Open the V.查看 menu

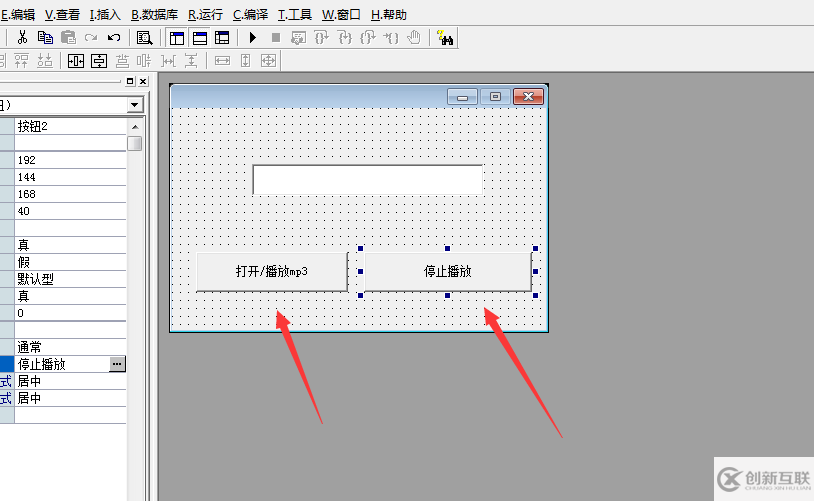click(x=62, y=15)
